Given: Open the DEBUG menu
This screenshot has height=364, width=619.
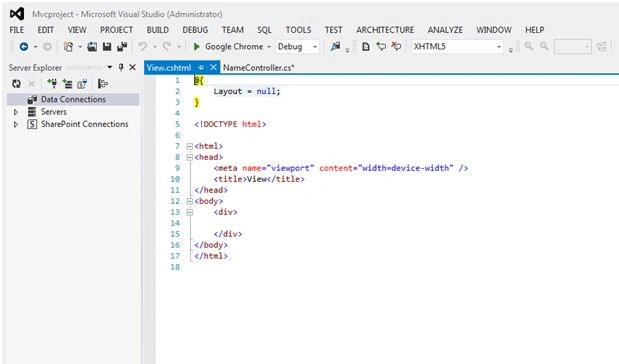Looking at the screenshot, I should point(195,30).
